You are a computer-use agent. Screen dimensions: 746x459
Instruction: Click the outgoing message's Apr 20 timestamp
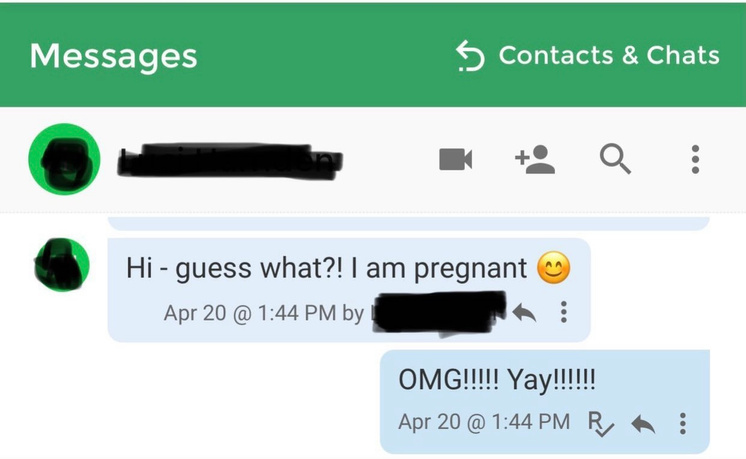[x=484, y=423]
